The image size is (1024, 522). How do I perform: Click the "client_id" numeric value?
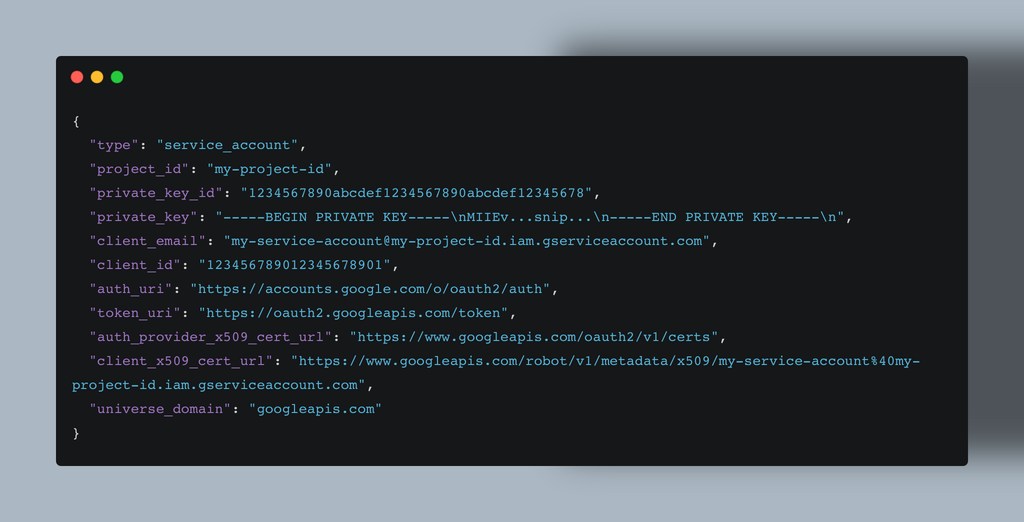(x=295, y=265)
